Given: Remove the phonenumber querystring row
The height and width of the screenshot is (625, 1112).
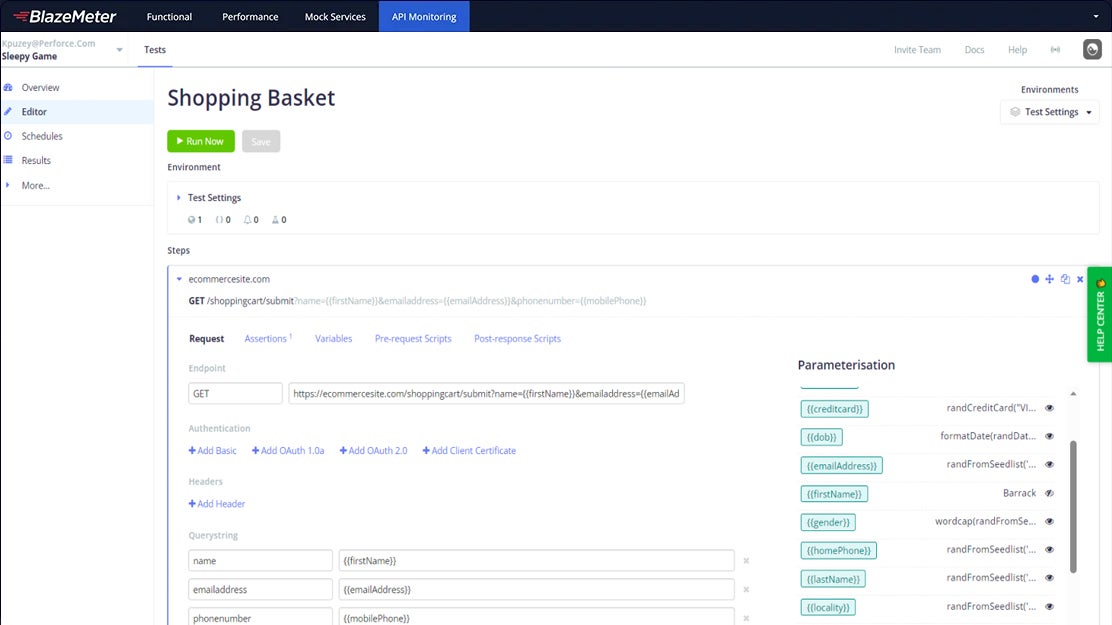Looking at the screenshot, I should (746, 619).
